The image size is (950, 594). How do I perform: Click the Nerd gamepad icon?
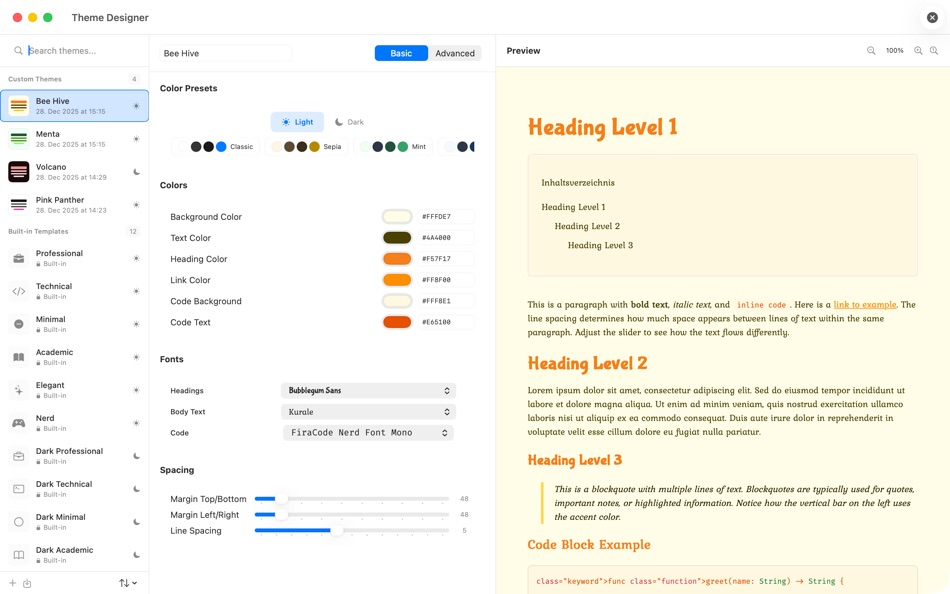[19, 423]
